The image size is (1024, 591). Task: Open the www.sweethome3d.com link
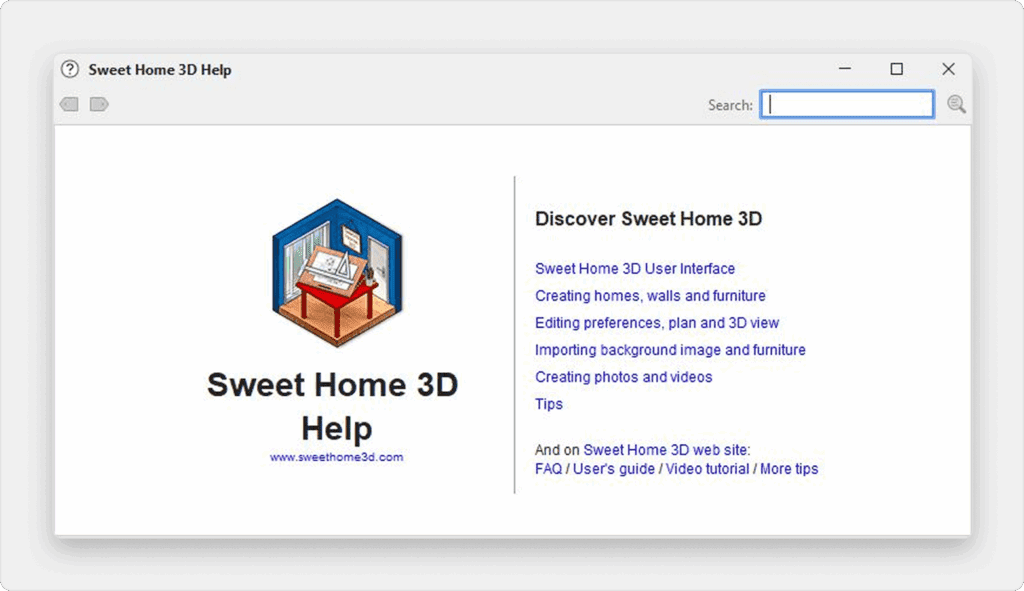click(x=336, y=457)
